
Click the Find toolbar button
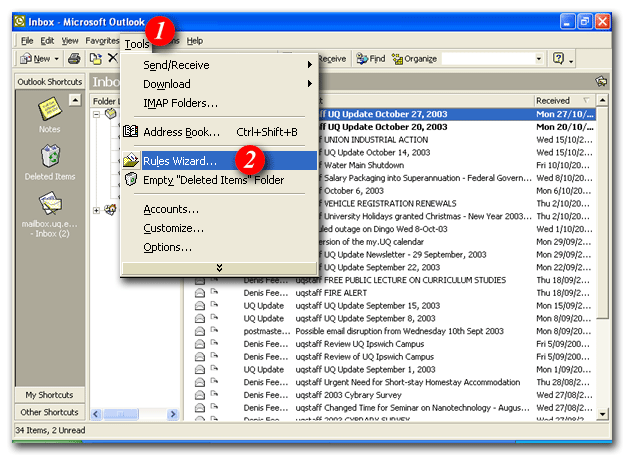point(370,59)
